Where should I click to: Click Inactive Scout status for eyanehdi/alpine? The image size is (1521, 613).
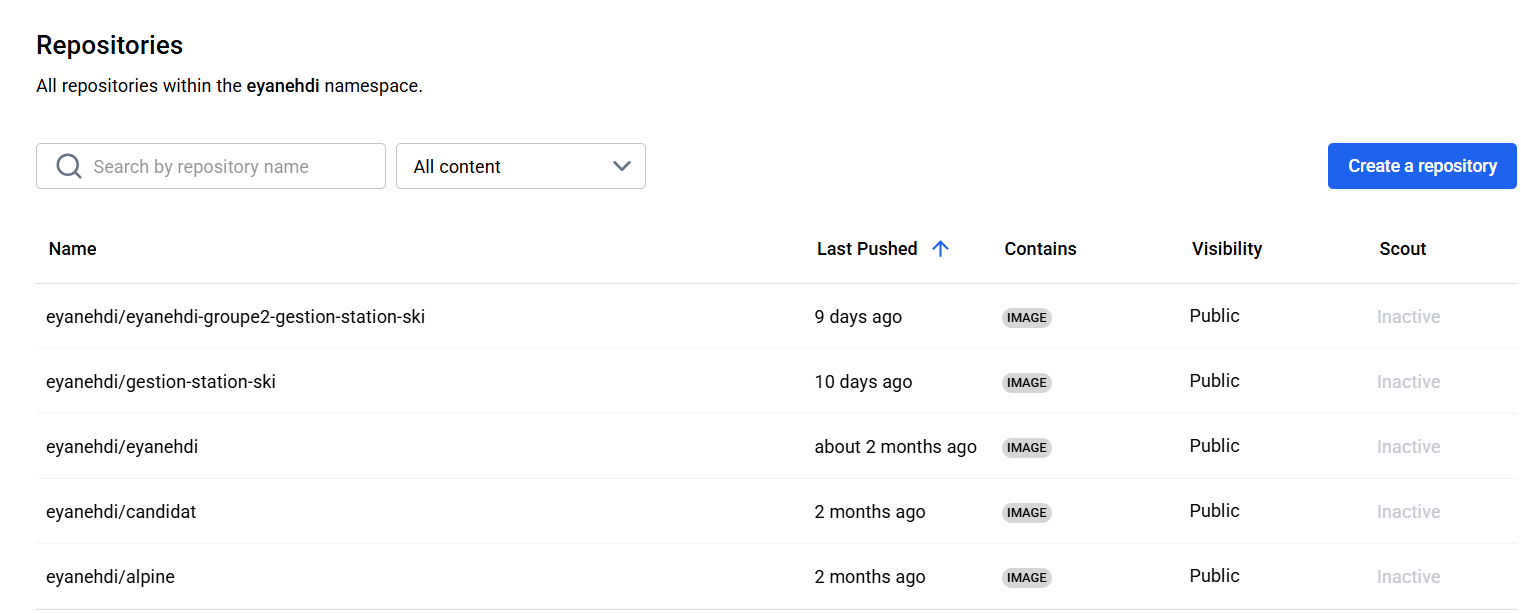(x=1408, y=576)
